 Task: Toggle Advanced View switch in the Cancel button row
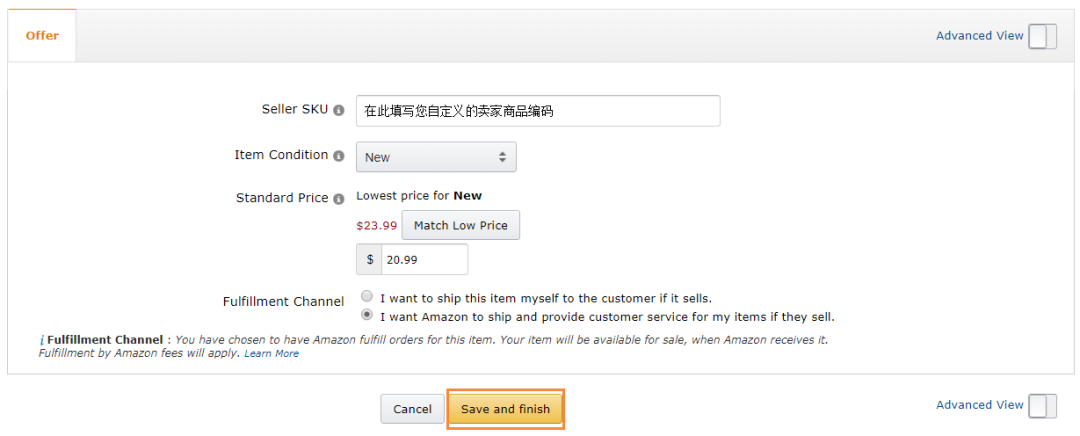point(1042,406)
